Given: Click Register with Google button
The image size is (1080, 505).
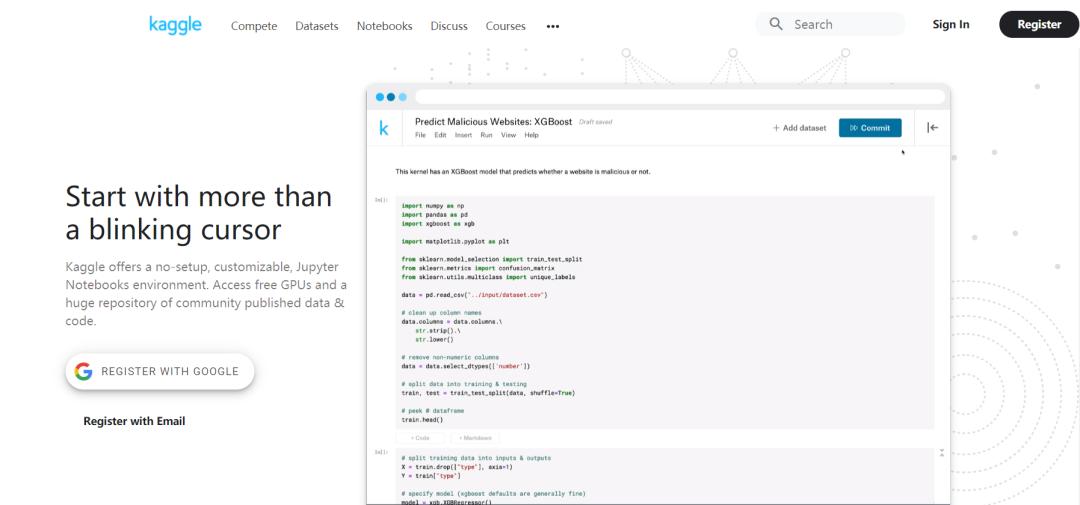Looking at the screenshot, I should click(160, 371).
